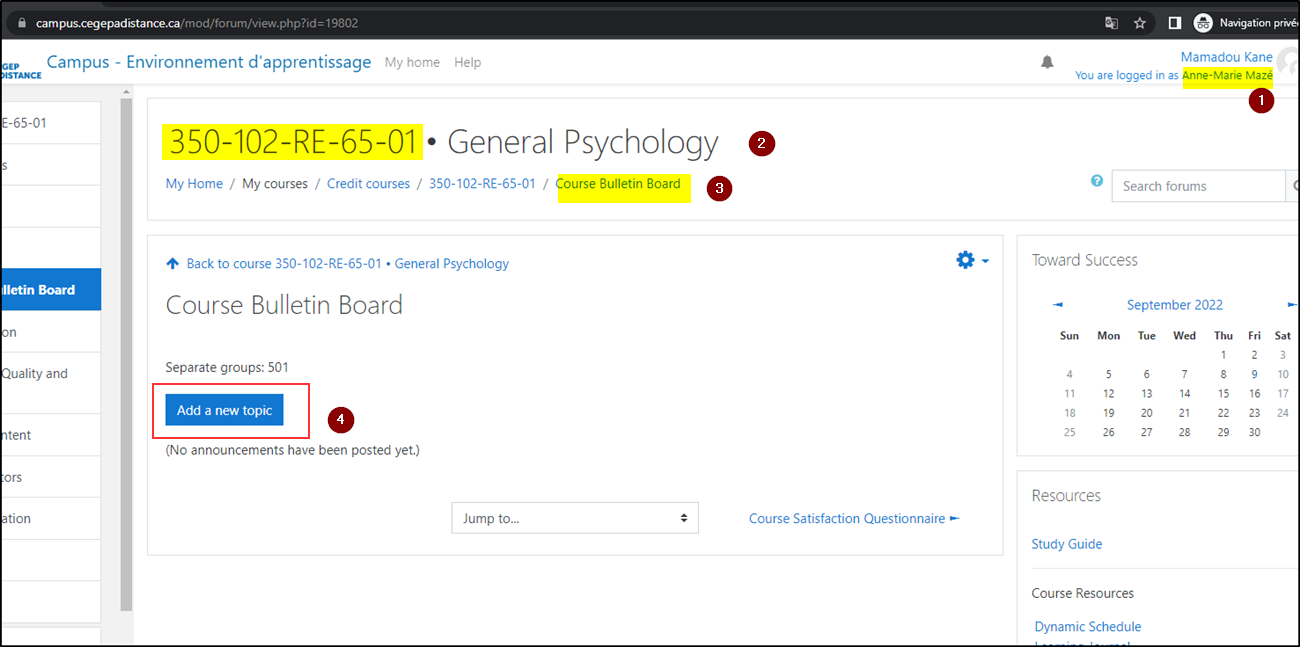Open My home in top navigation
This screenshot has width=1300, height=647.
pyautogui.click(x=412, y=62)
